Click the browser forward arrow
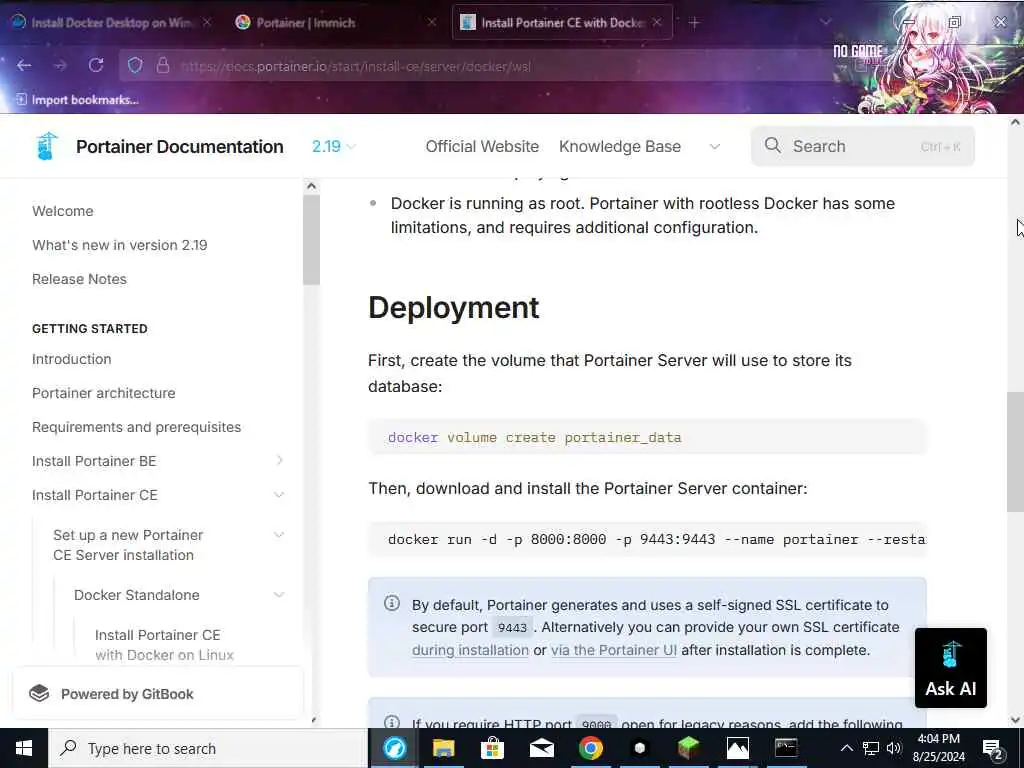The image size is (1024, 768). point(60,65)
